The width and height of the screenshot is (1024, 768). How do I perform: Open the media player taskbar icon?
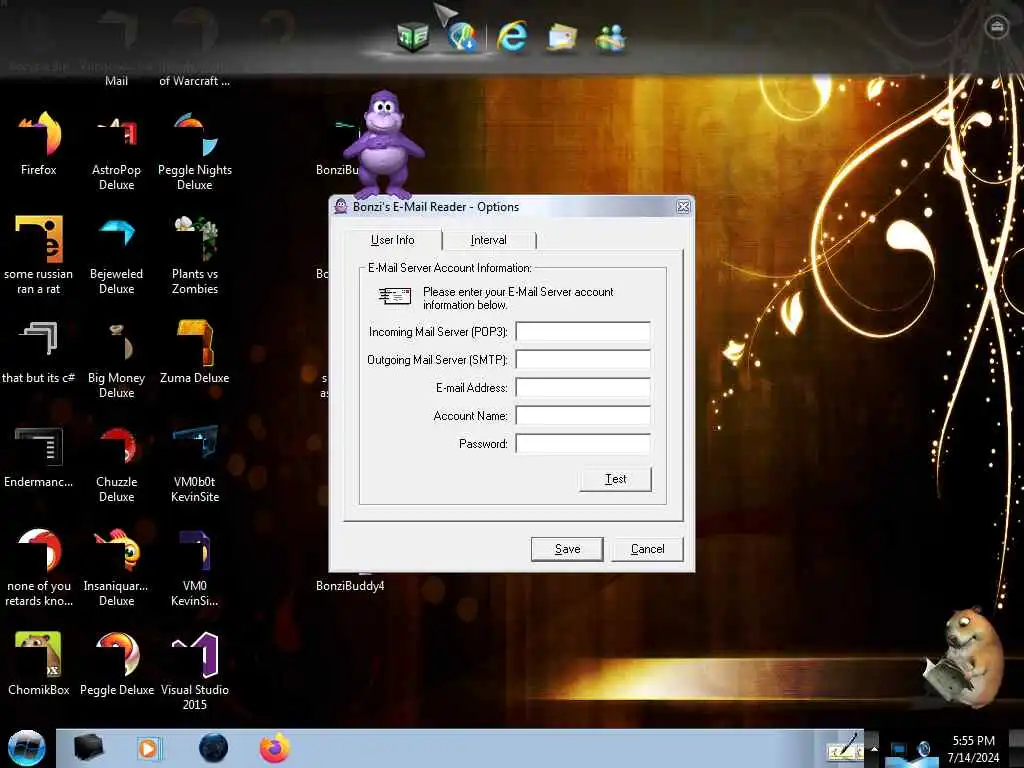coord(149,748)
